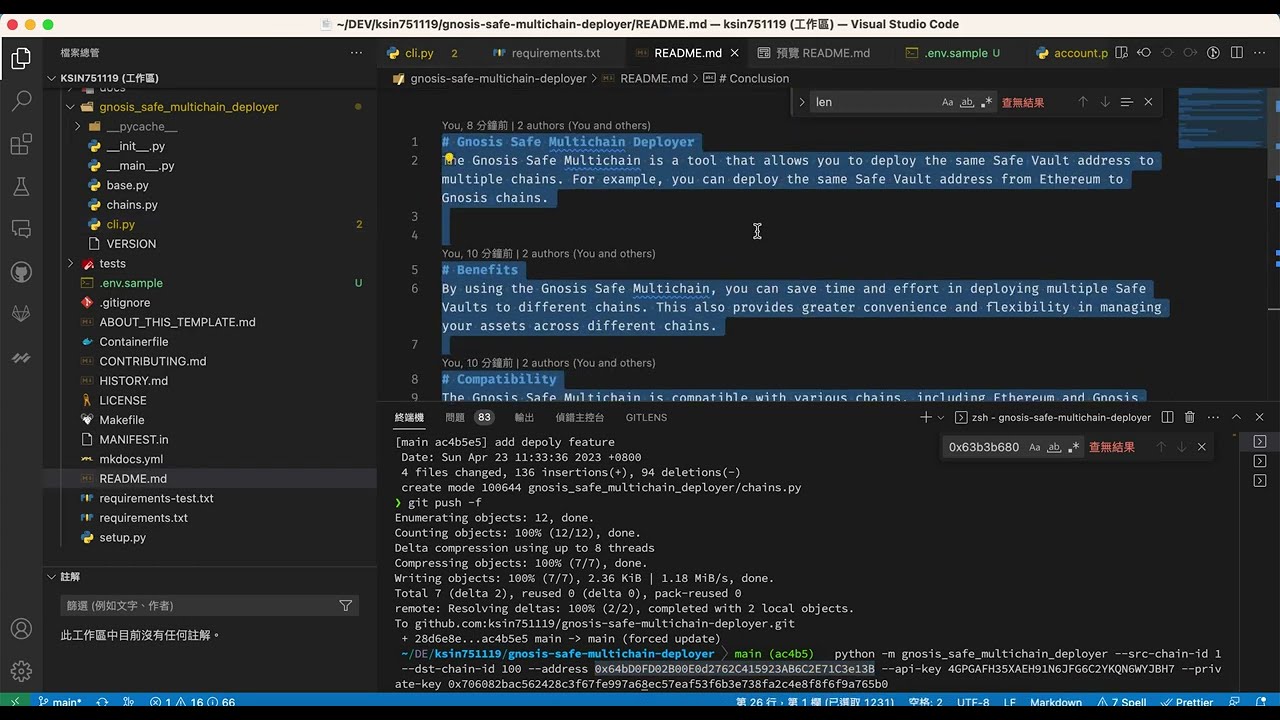Kill the terminal with trash icon
The width and height of the screenshot is (1280, 720).
1189,417
